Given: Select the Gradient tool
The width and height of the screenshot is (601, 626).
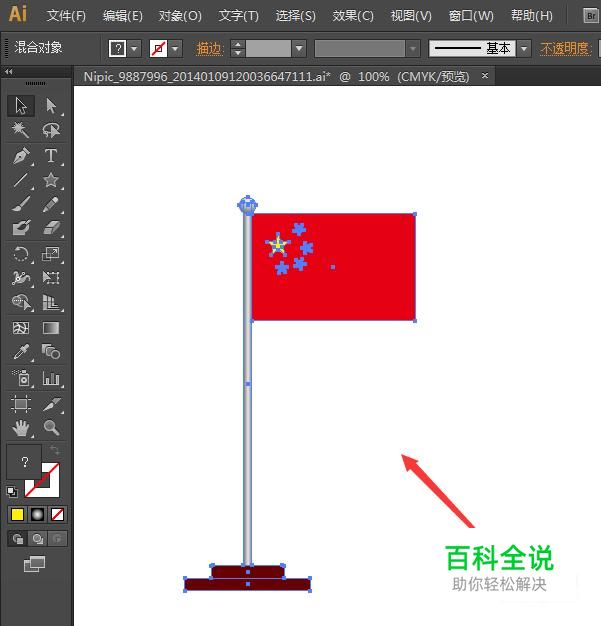Looking at the screenshot, I should (x=51, y=328).
